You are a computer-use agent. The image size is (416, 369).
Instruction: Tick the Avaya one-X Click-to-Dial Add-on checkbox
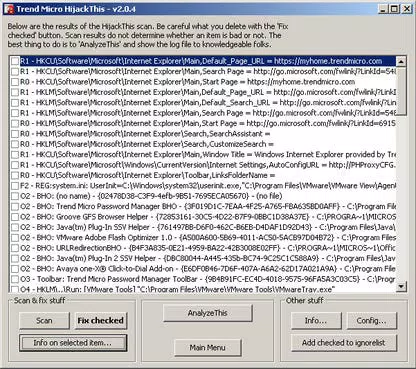pos(15,269)
